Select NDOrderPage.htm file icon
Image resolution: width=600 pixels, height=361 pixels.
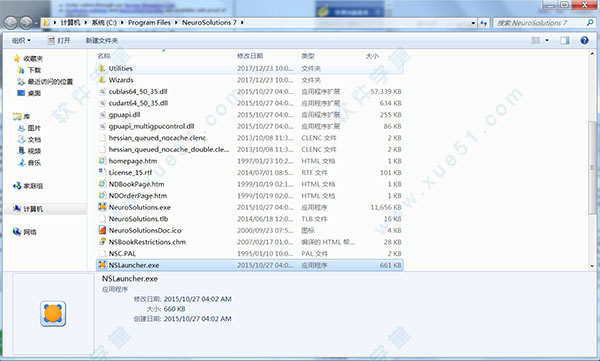[102, 196]
